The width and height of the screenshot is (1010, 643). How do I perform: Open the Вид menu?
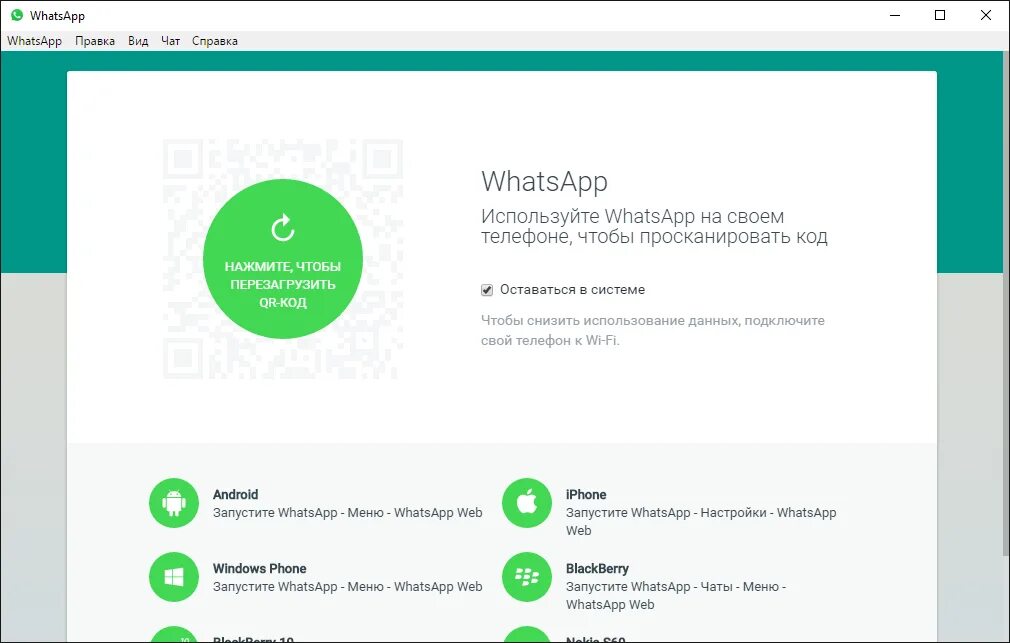[138, 41]
